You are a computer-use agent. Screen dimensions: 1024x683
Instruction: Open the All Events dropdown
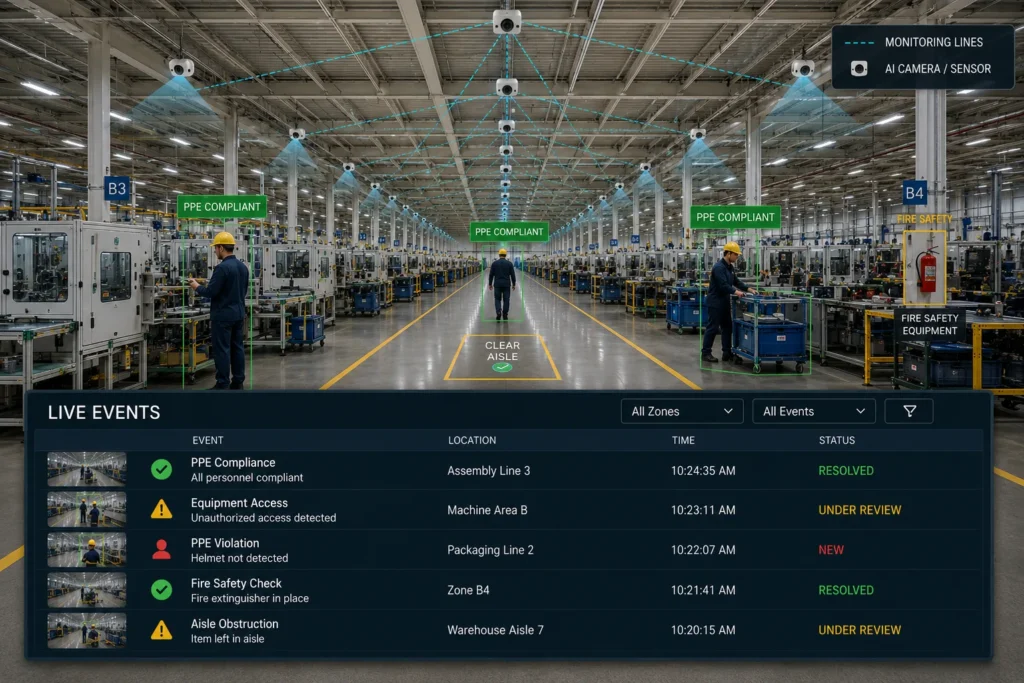[x=814, y=411]
